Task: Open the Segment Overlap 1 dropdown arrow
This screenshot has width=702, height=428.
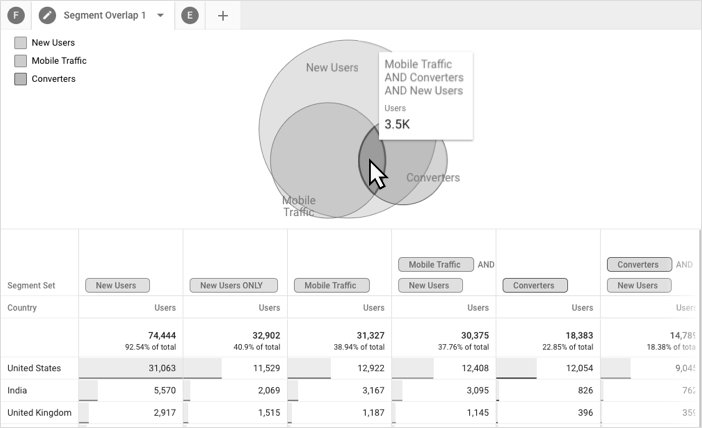Action: coord(160,16)
